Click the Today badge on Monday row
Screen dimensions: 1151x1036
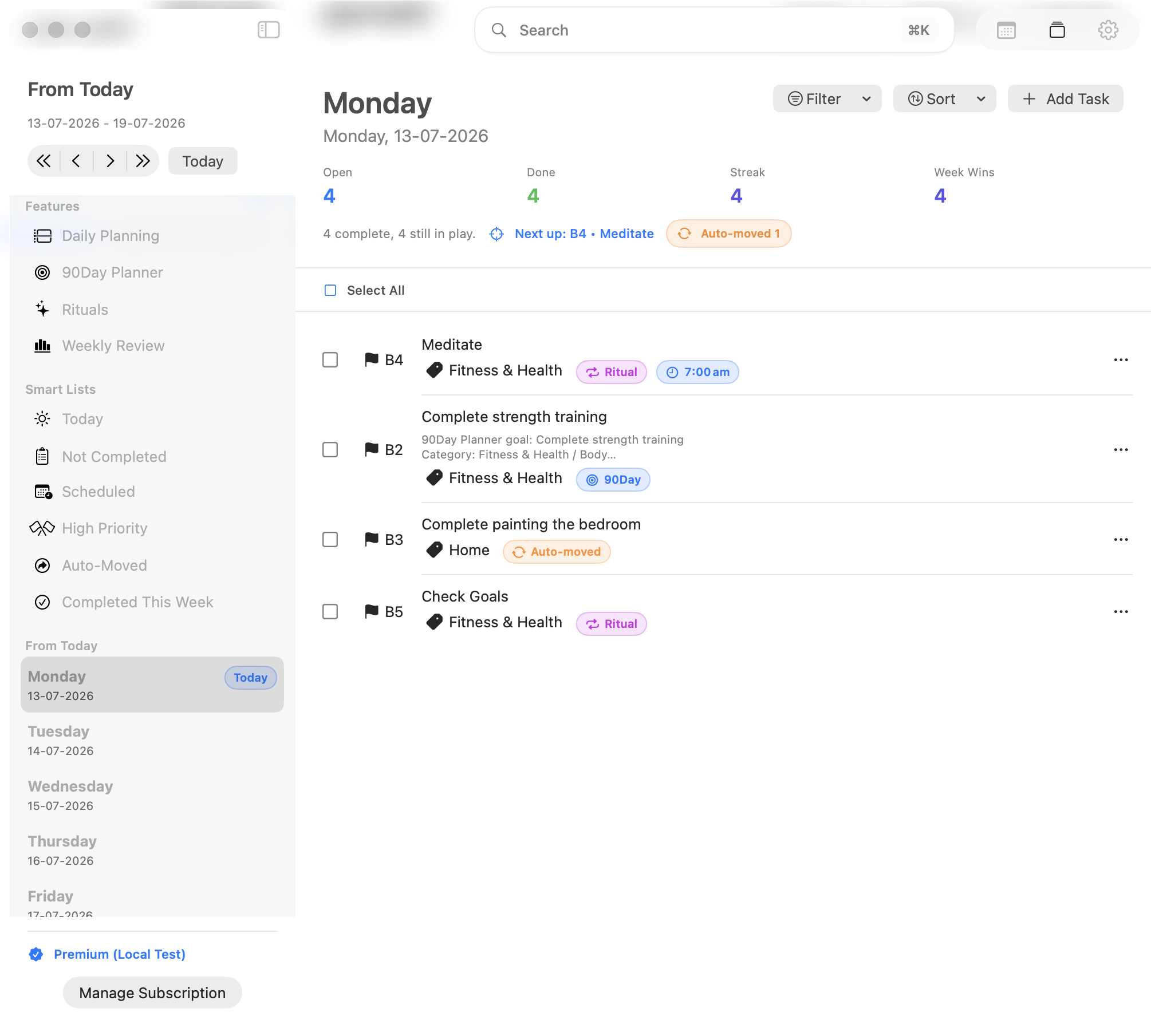click(250, 678)
